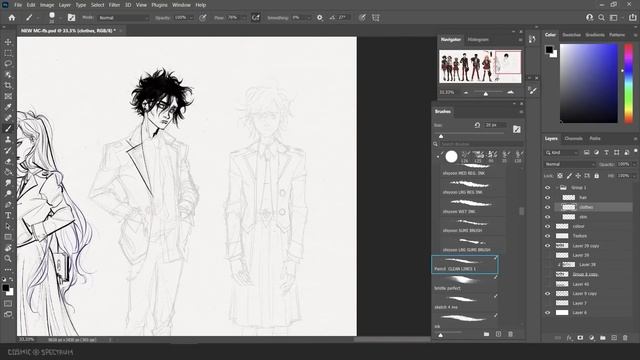
Task: Delete brush using Brushes panel trash icon
Action: pyautogui.click(x=510, y=334)
